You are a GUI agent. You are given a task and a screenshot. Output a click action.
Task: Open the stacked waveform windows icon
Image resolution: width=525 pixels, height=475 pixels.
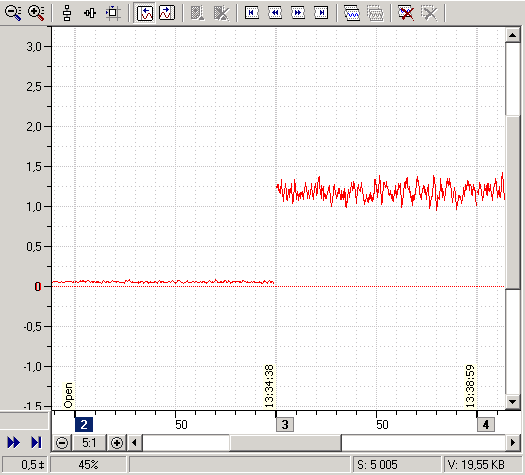pos(352,13)
